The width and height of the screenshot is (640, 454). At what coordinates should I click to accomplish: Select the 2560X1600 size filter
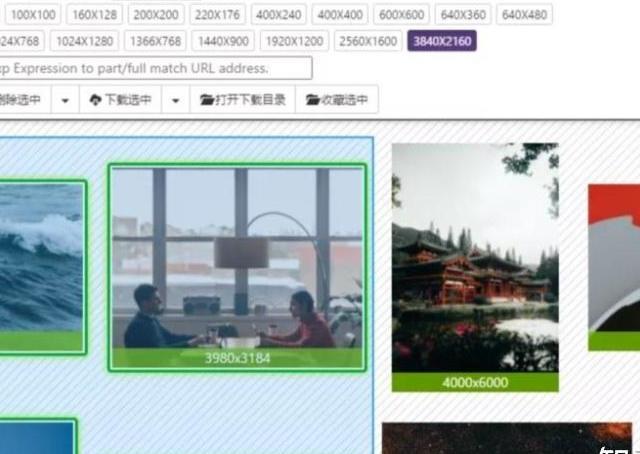coord(368,41)
